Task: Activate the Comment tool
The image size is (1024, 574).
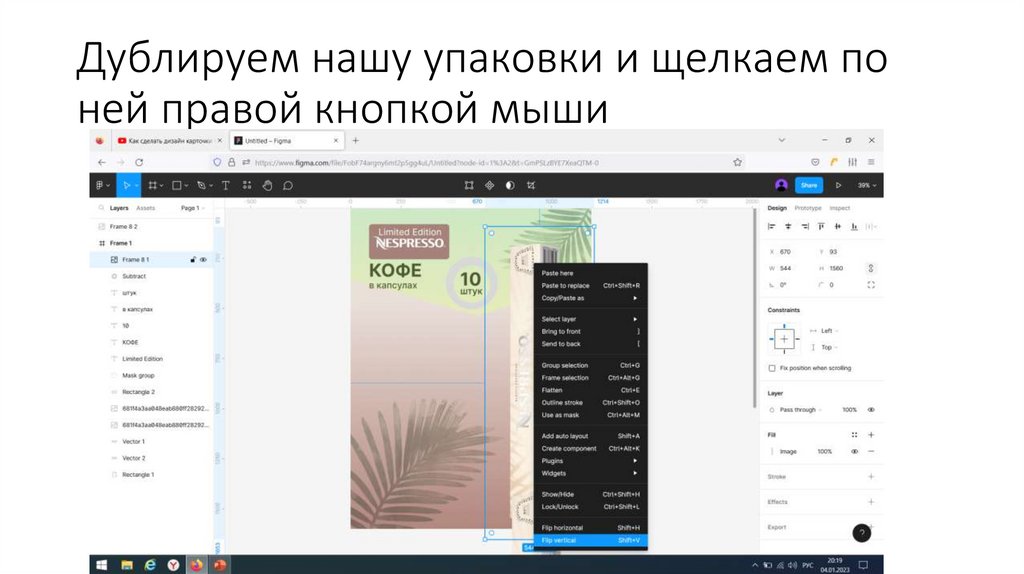Action: point(288,185)
